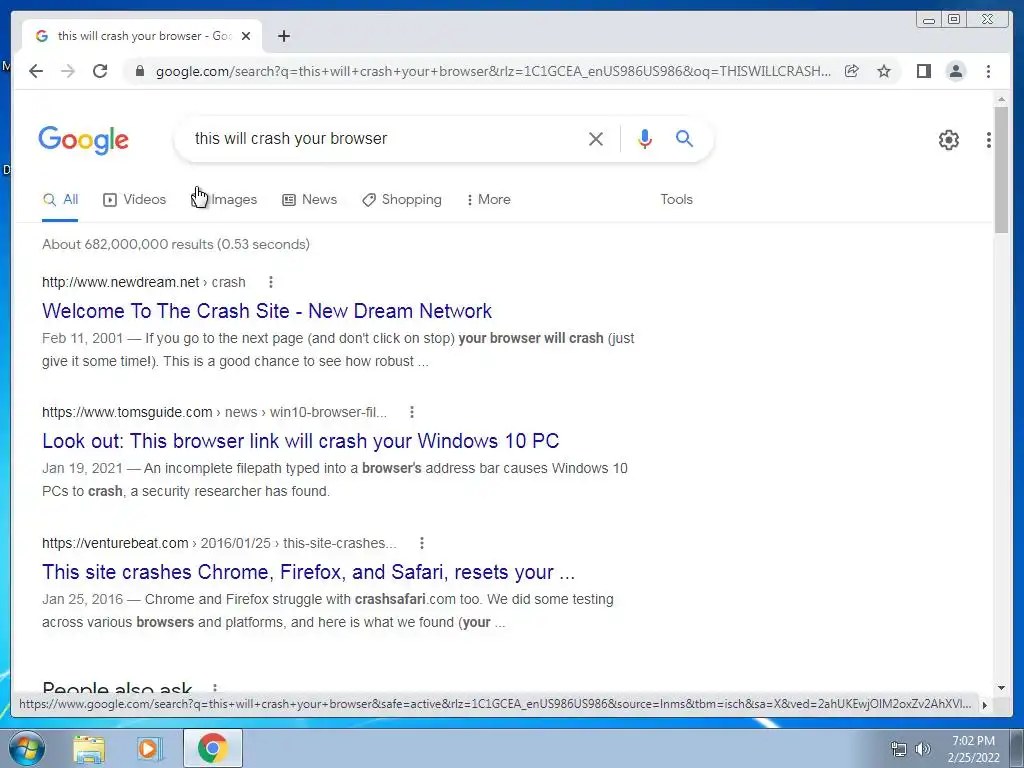View site info via the padlock icon

pyautogui.click(x=139, y=71)
